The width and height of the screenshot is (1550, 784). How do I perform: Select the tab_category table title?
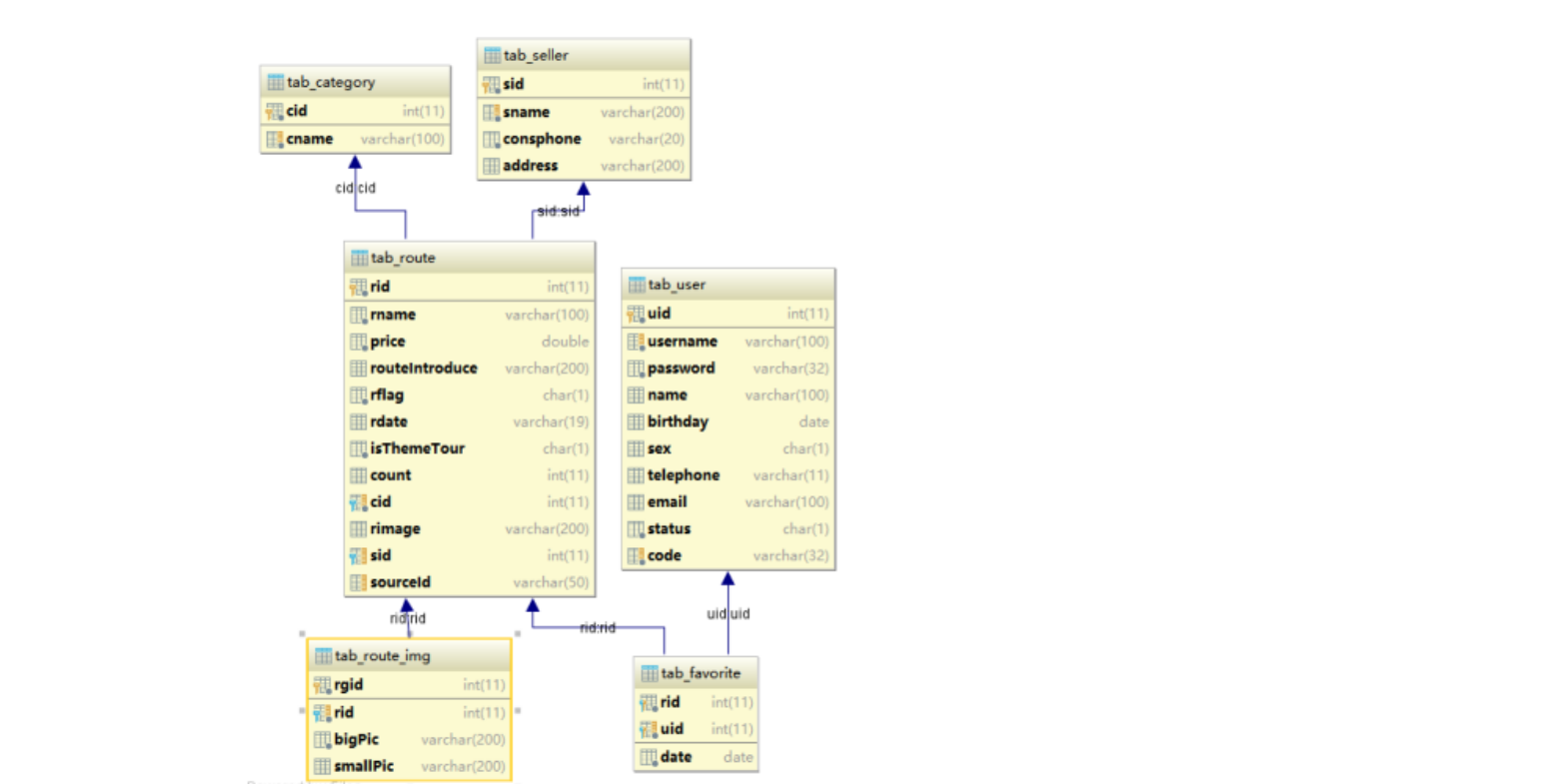331,82
